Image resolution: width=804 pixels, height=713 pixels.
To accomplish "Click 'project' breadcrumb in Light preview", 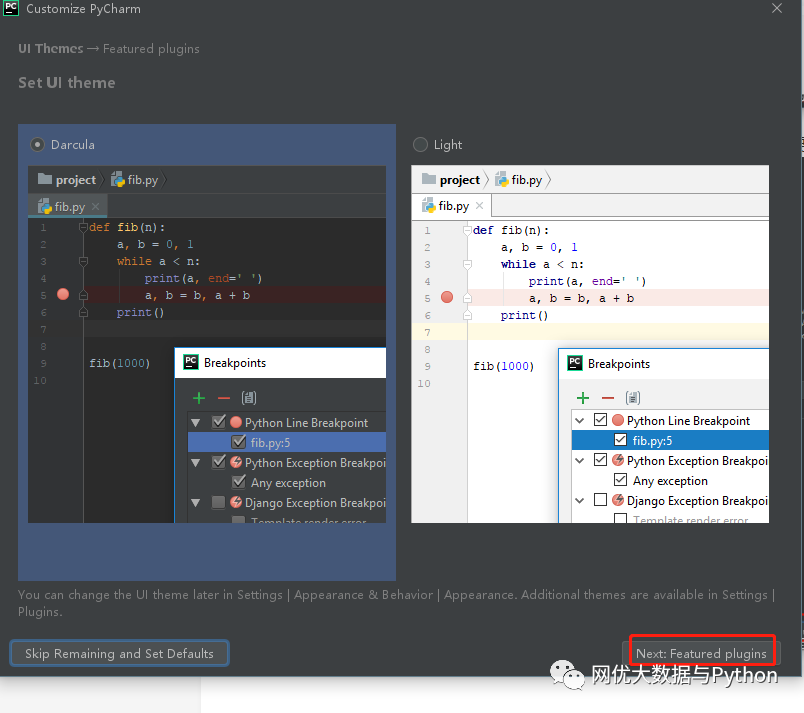I will point(460,180).
